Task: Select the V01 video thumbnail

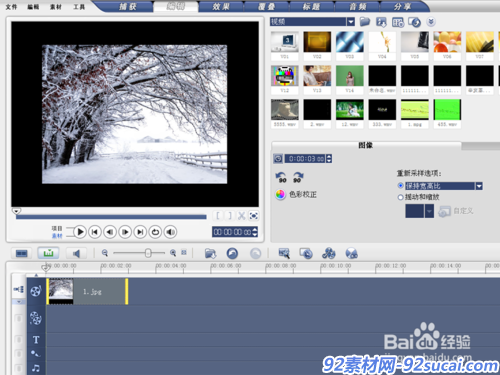Action: pos(285,46)
